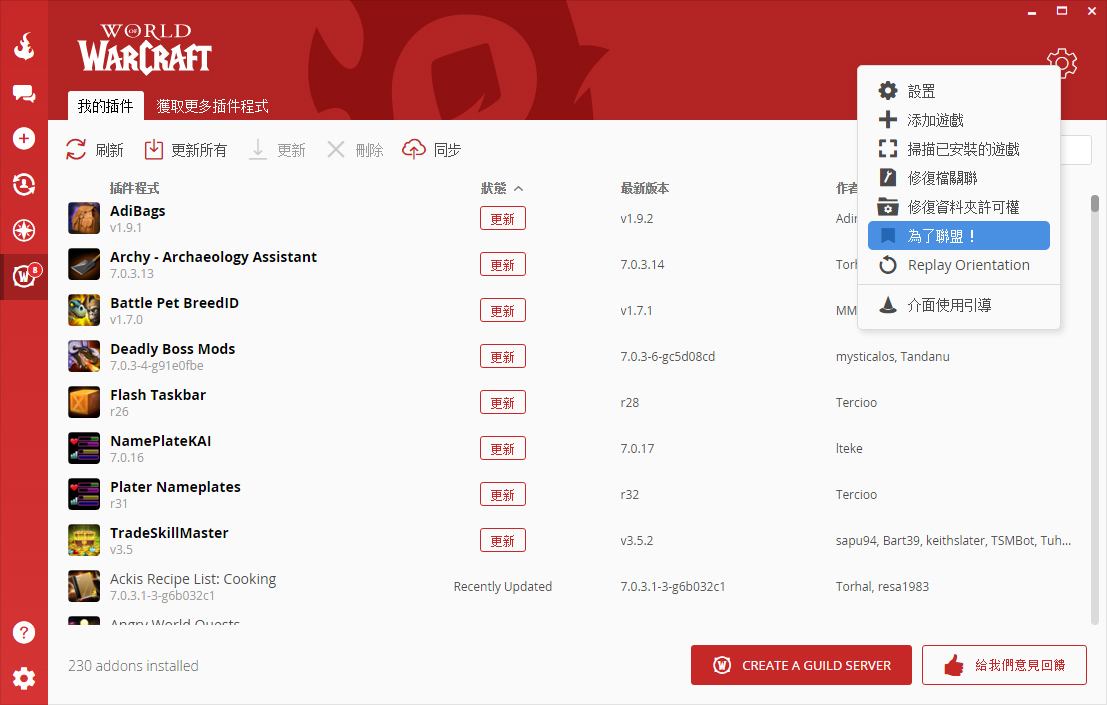Update AdiBags with its 更新 button
The image size is (1107, 705).
(x=503, y=219)
